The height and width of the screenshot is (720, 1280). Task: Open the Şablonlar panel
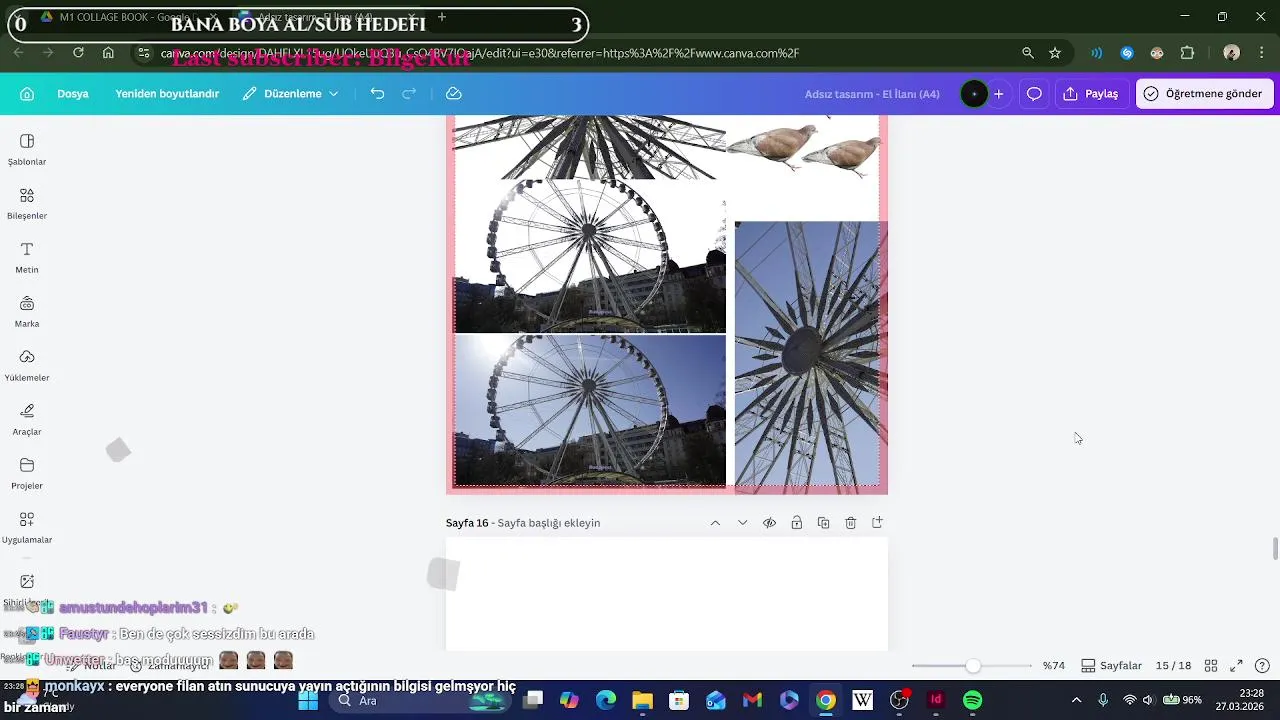27,150
